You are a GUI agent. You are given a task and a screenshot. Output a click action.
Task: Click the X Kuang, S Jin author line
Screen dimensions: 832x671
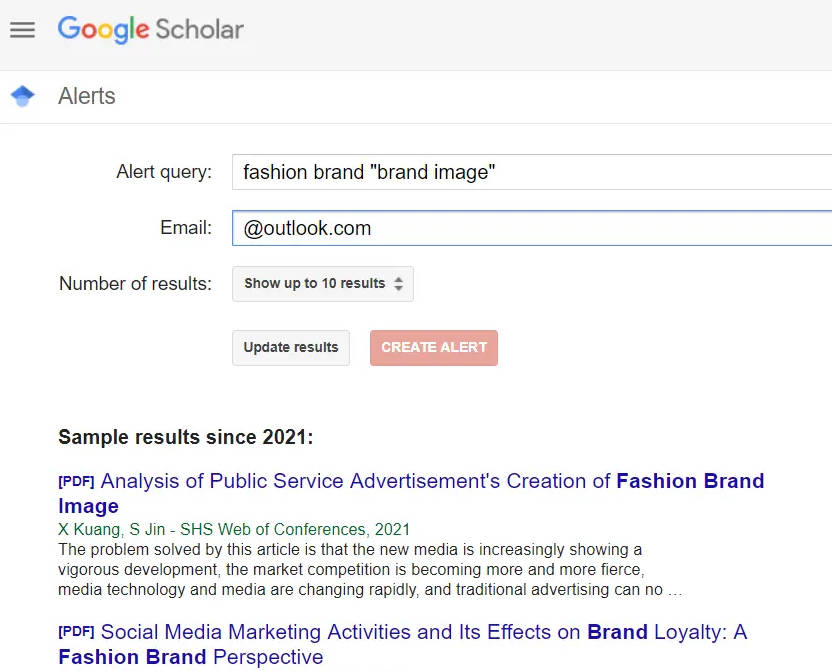pyautogui.click(x=234, y=529)
